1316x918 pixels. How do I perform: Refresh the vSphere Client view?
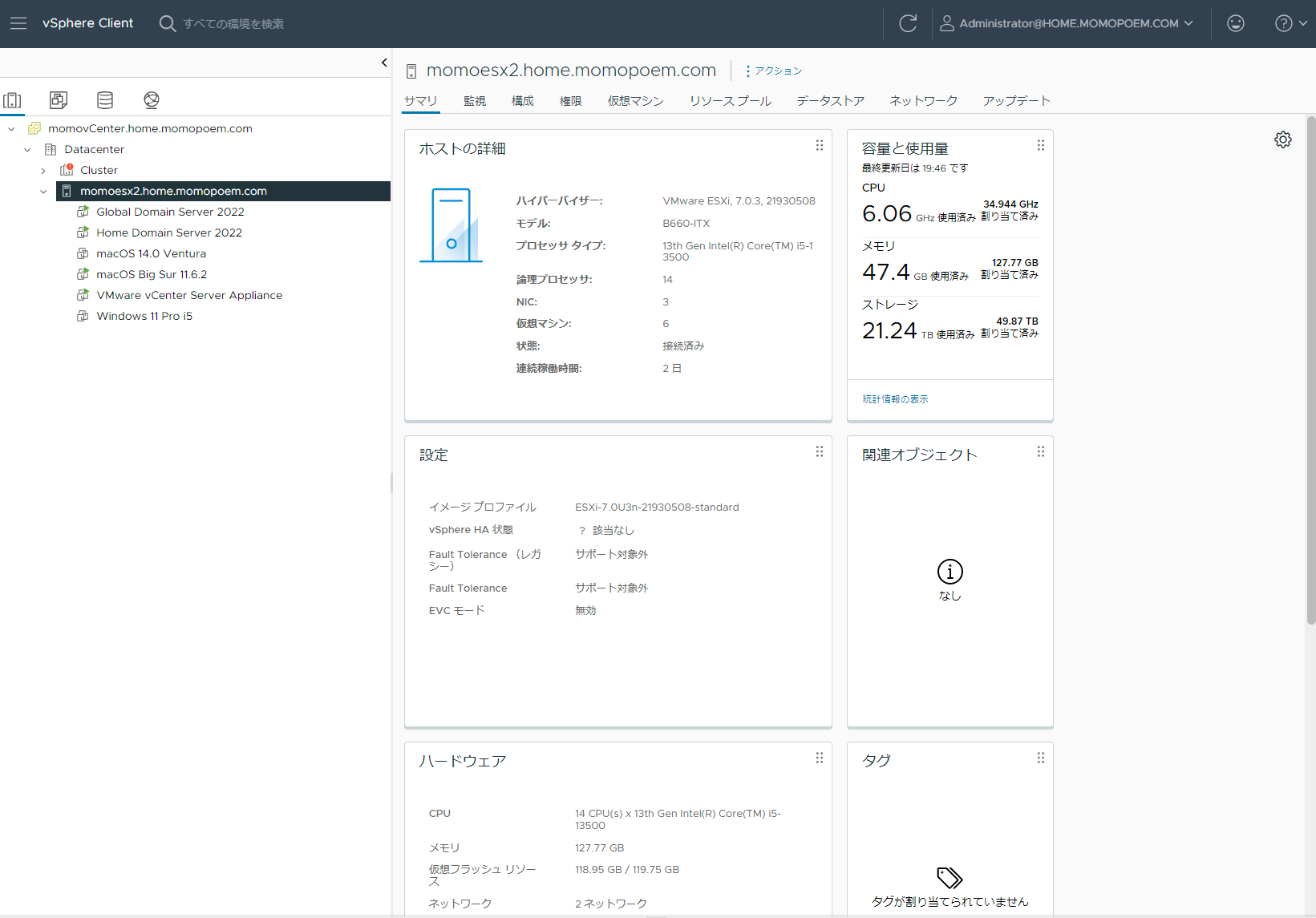[x=908, y=23]
